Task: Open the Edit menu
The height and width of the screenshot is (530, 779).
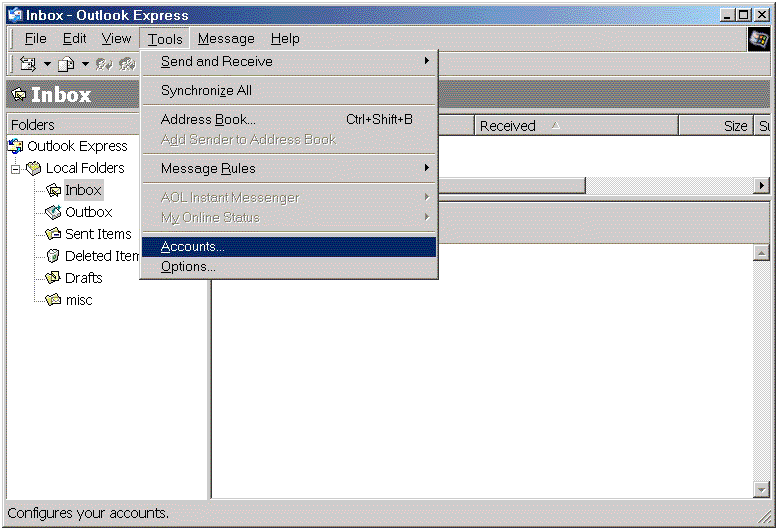Action: (x=75, y=39)
